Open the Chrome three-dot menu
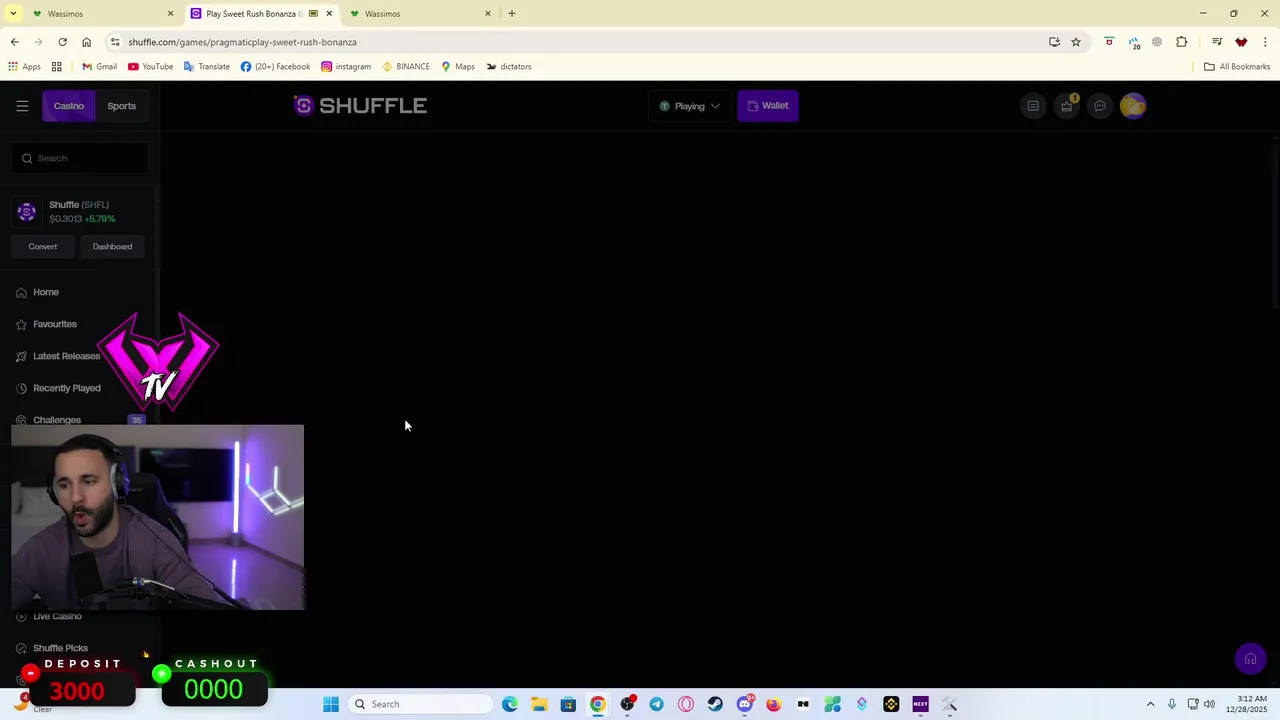Viewport: 1280px width, 720px height. click(x=1265, y=42)
